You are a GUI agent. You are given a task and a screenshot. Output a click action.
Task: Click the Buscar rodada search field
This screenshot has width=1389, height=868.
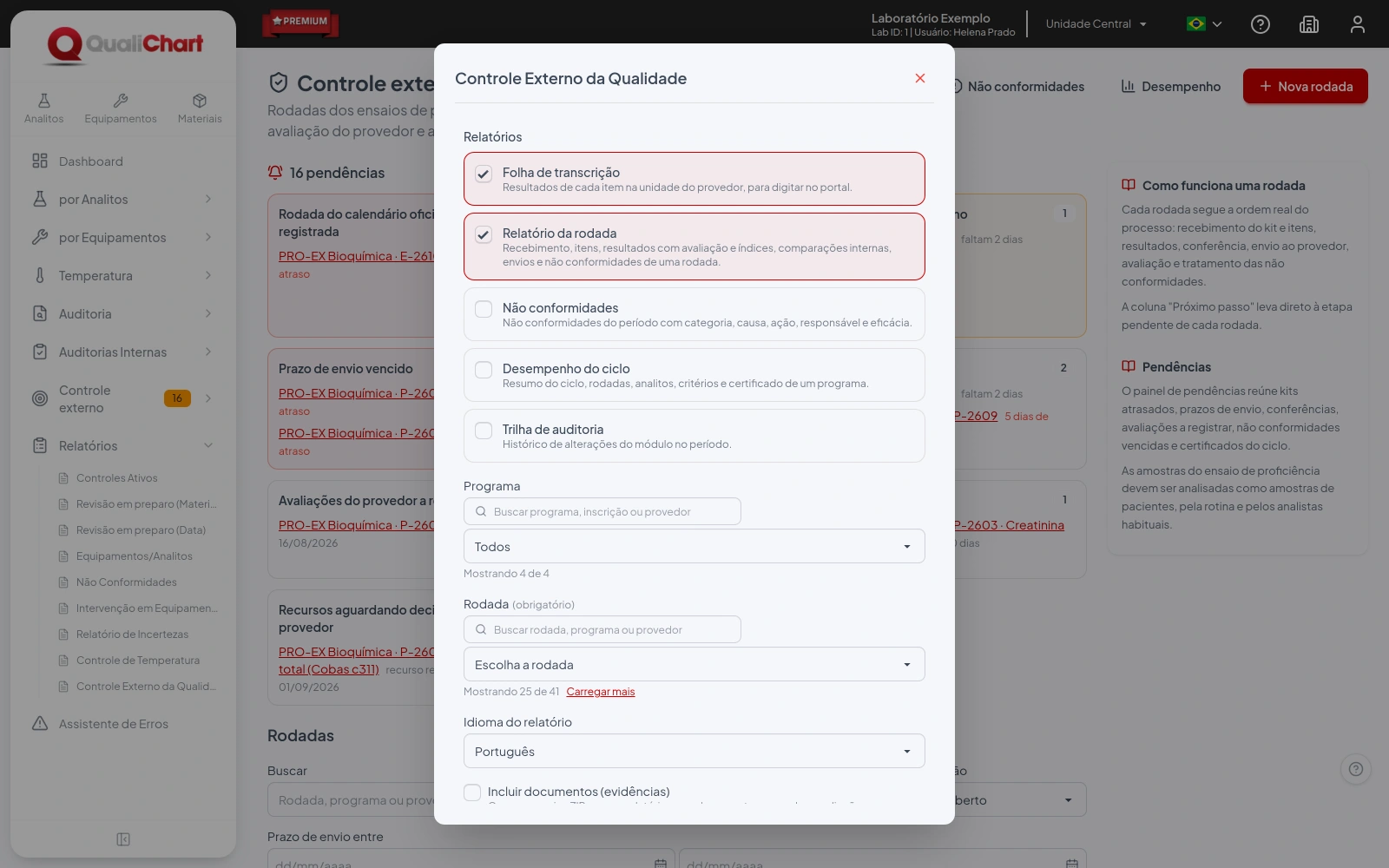(602, 629)
